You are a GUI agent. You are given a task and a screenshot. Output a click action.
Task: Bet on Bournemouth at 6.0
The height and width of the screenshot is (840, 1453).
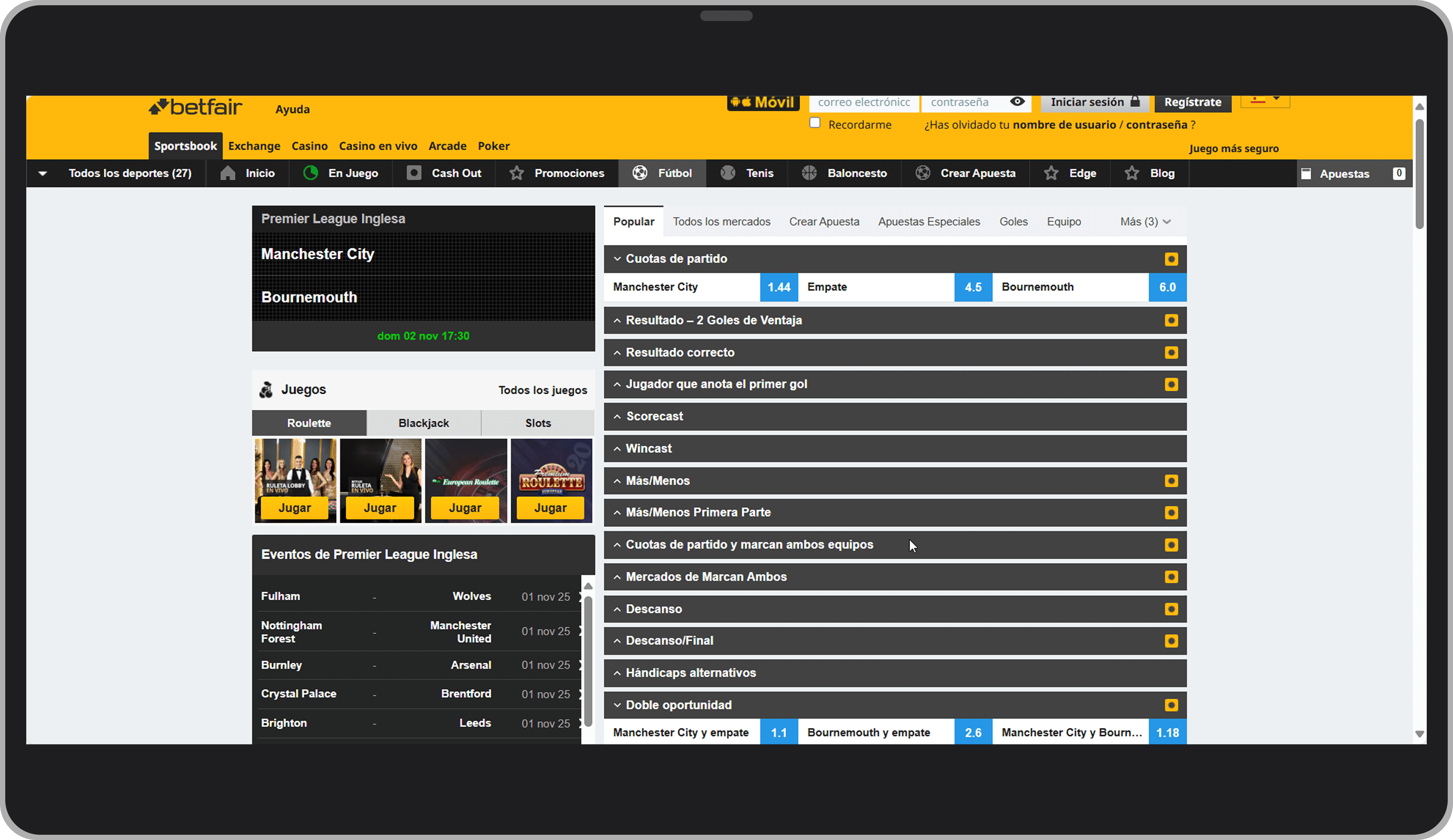pos(1168,287)
